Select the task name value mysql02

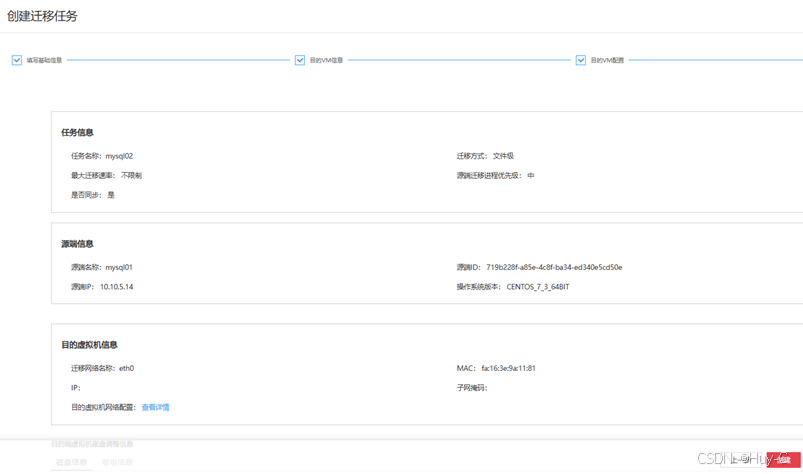pos(119,156)
